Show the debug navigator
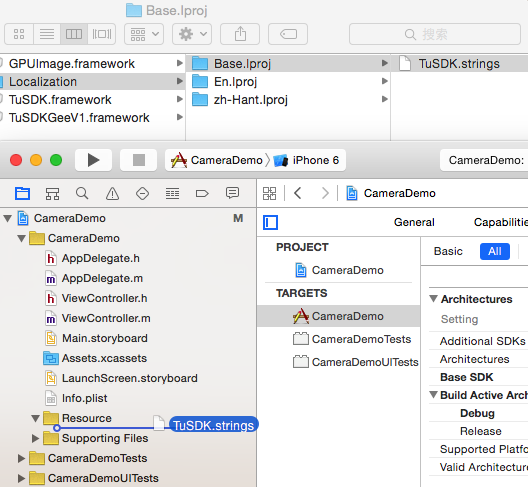This screenshot has width=528, height=487. click(x=172, y=193)
